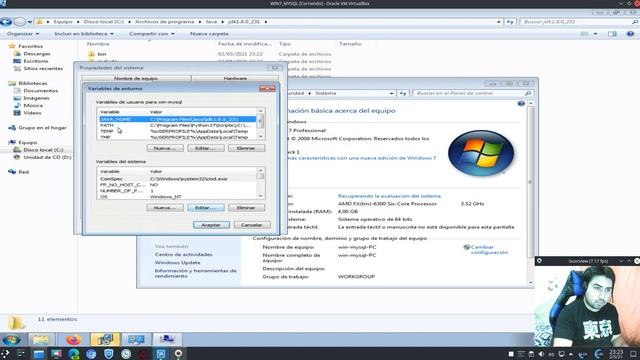Click the help icon in the System window
640x360 pixels.
[x=521, y=104]
